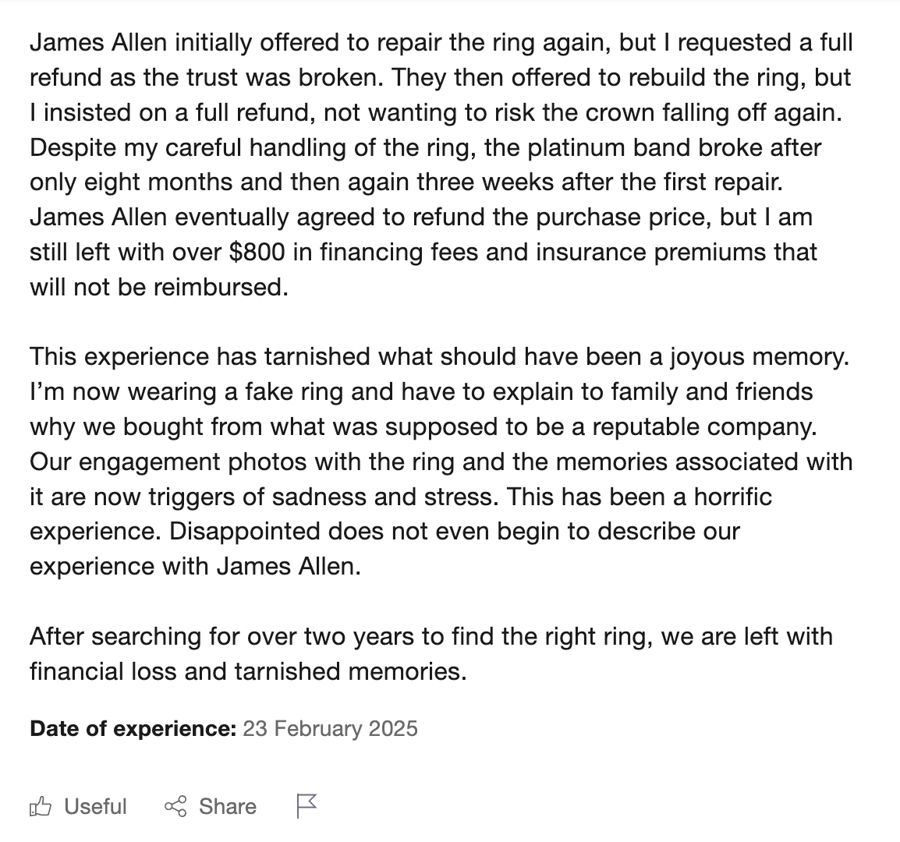This screenshot has width=900, height=842.
Task: Click the line starting 'Our engagement photos'
Action: click(441, 461)
